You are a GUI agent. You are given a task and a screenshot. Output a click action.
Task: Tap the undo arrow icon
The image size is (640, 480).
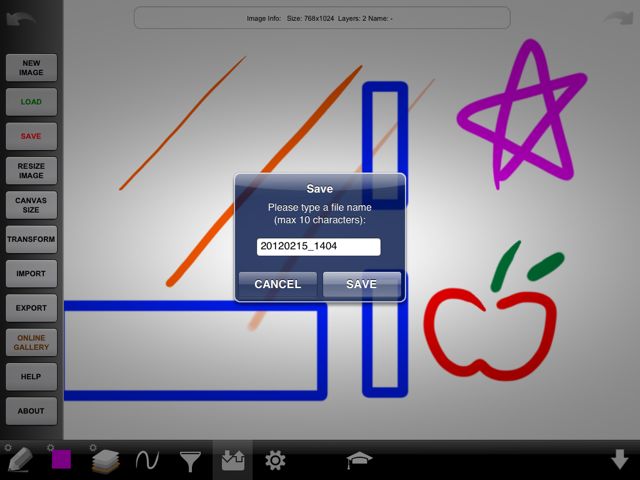(20, 19)
